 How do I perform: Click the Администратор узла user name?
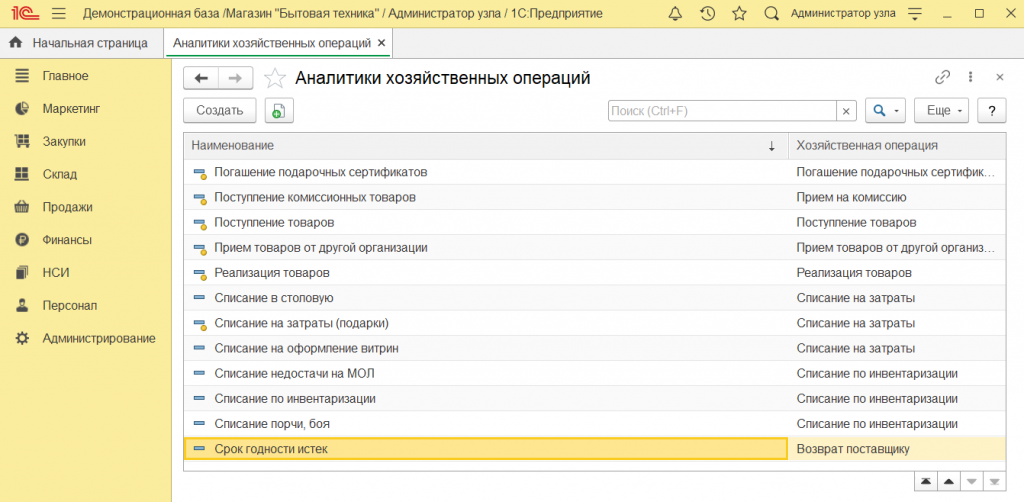(843, 13)
